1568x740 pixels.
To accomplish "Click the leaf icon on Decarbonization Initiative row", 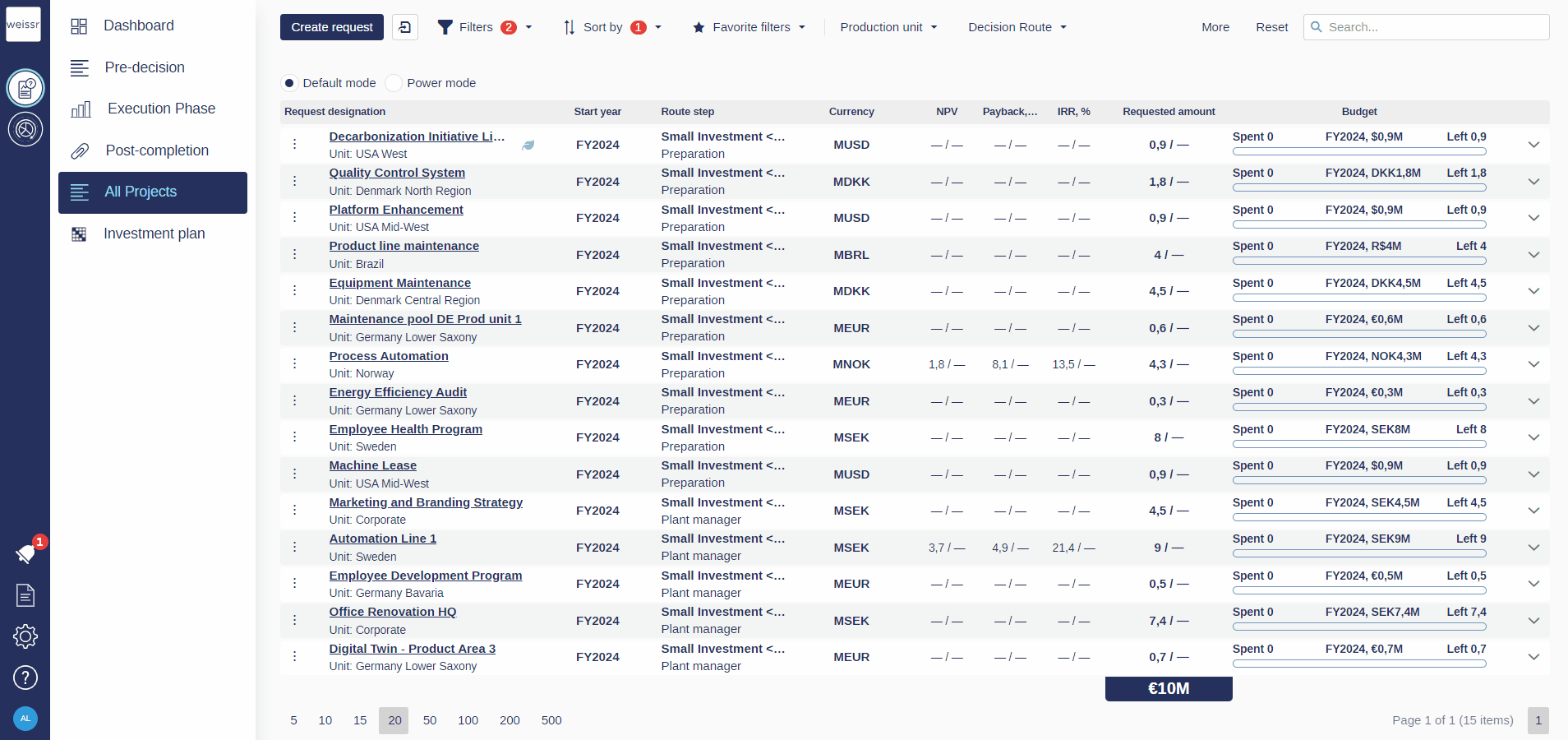I will click(x=528, y=146).
